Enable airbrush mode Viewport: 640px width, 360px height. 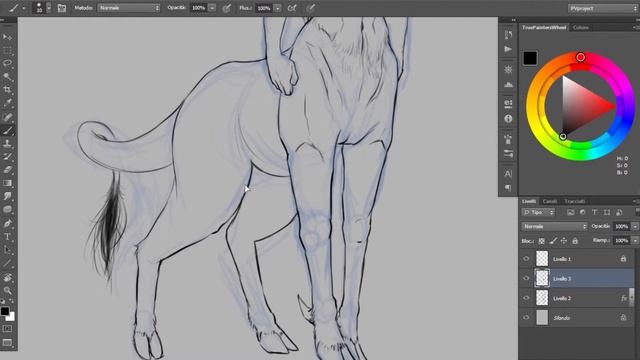click(292, 8)
